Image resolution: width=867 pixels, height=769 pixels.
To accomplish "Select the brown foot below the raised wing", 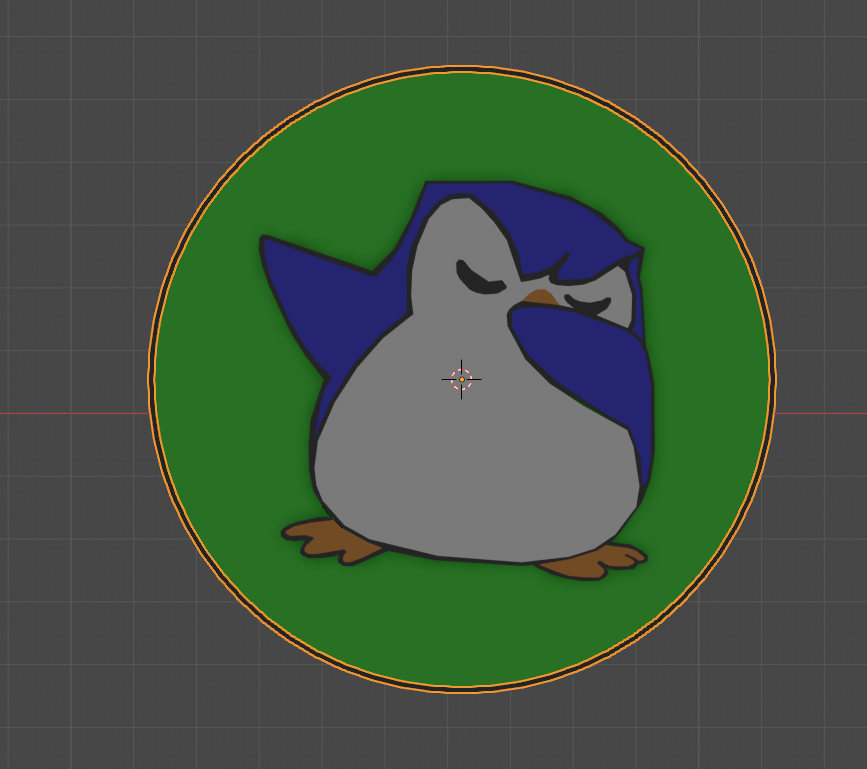I will 331,542.
